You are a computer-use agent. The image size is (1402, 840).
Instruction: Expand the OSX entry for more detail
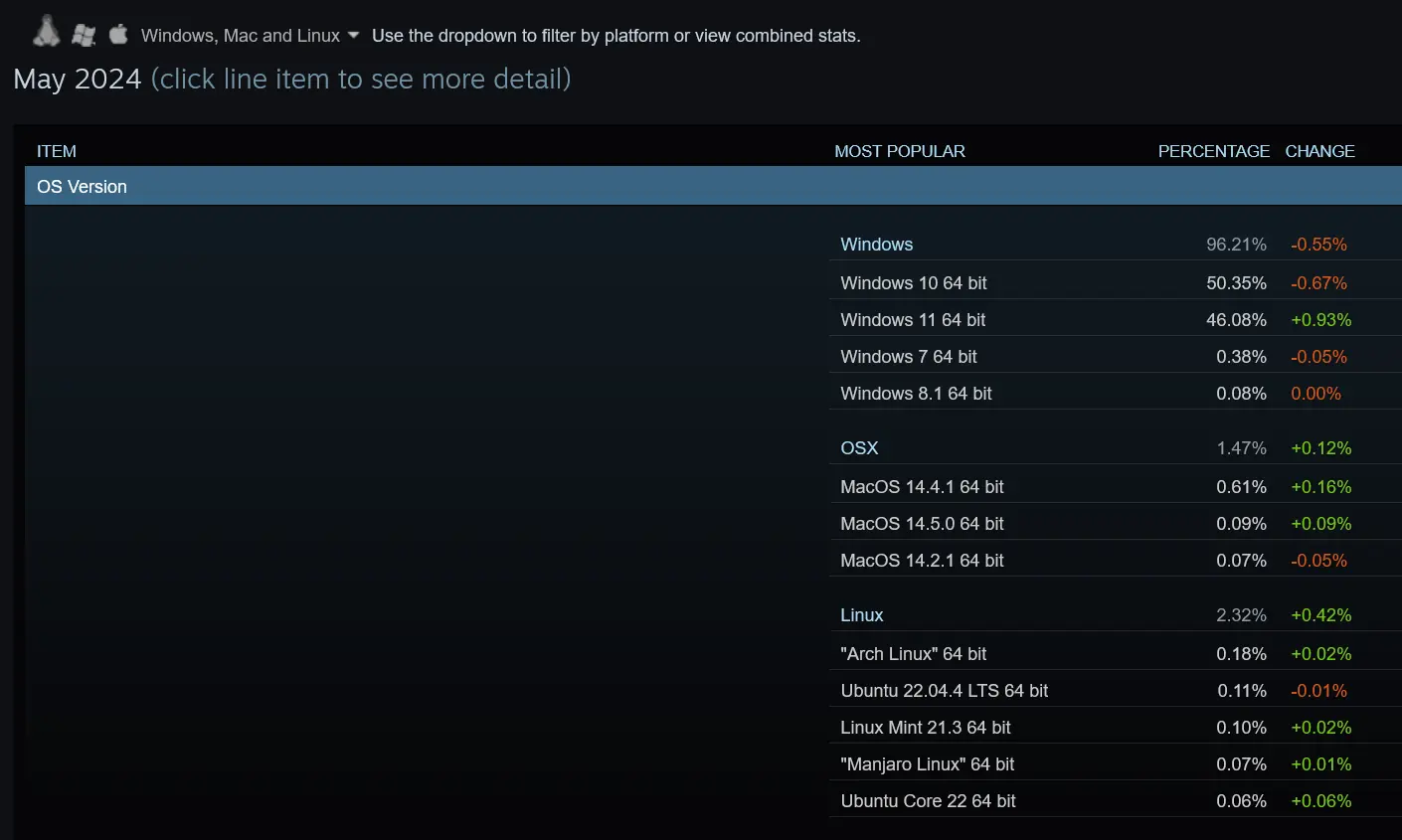click(x=859, y=447)
